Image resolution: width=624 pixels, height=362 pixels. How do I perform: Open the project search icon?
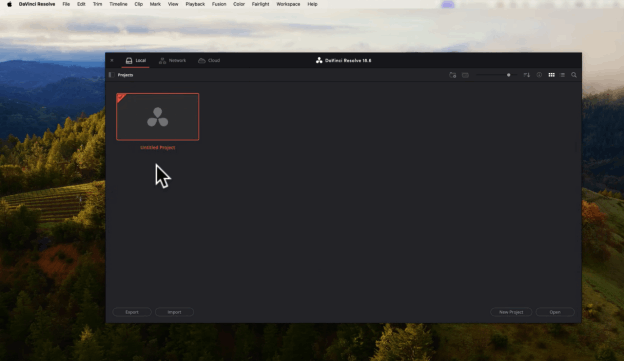coord(574,75)
